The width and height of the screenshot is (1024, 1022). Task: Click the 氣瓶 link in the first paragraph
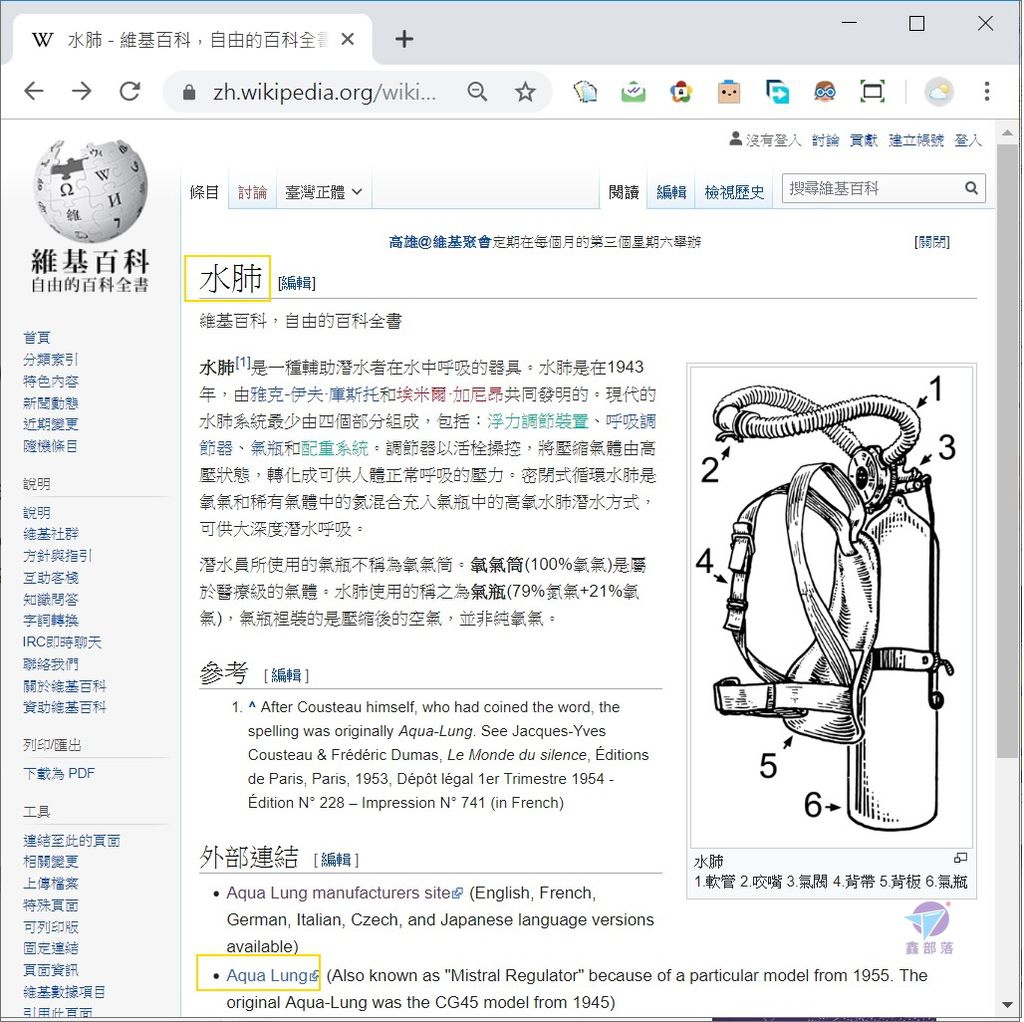pos(267,448)
